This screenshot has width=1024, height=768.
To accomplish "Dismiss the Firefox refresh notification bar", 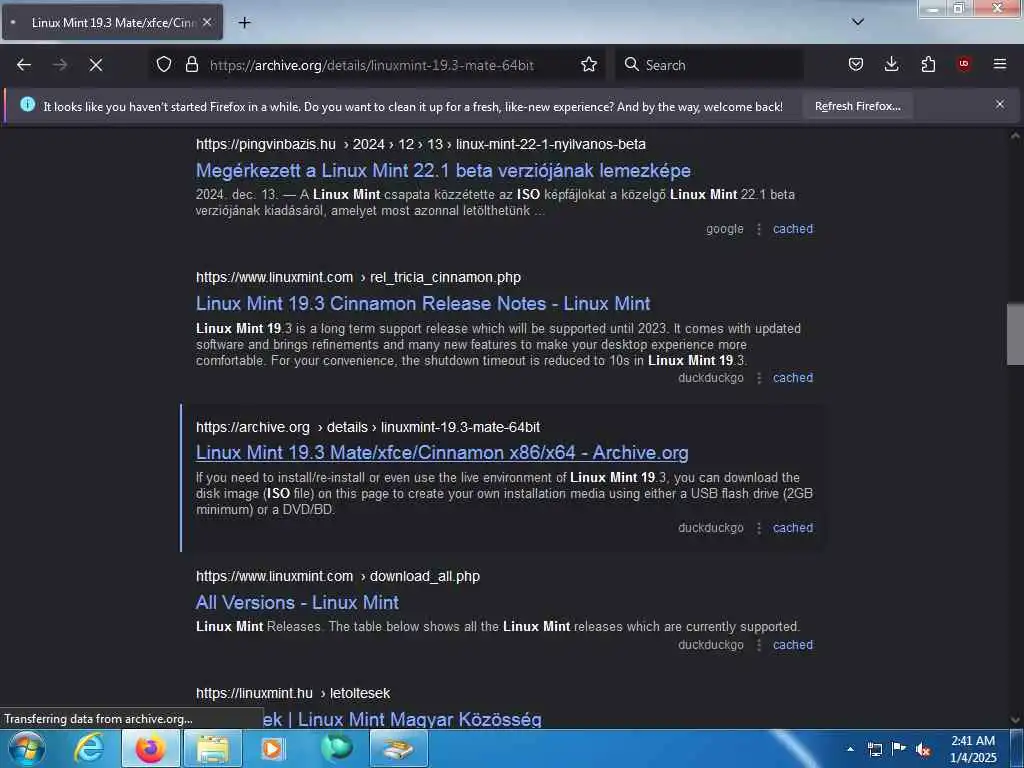I will point(1000,104).
